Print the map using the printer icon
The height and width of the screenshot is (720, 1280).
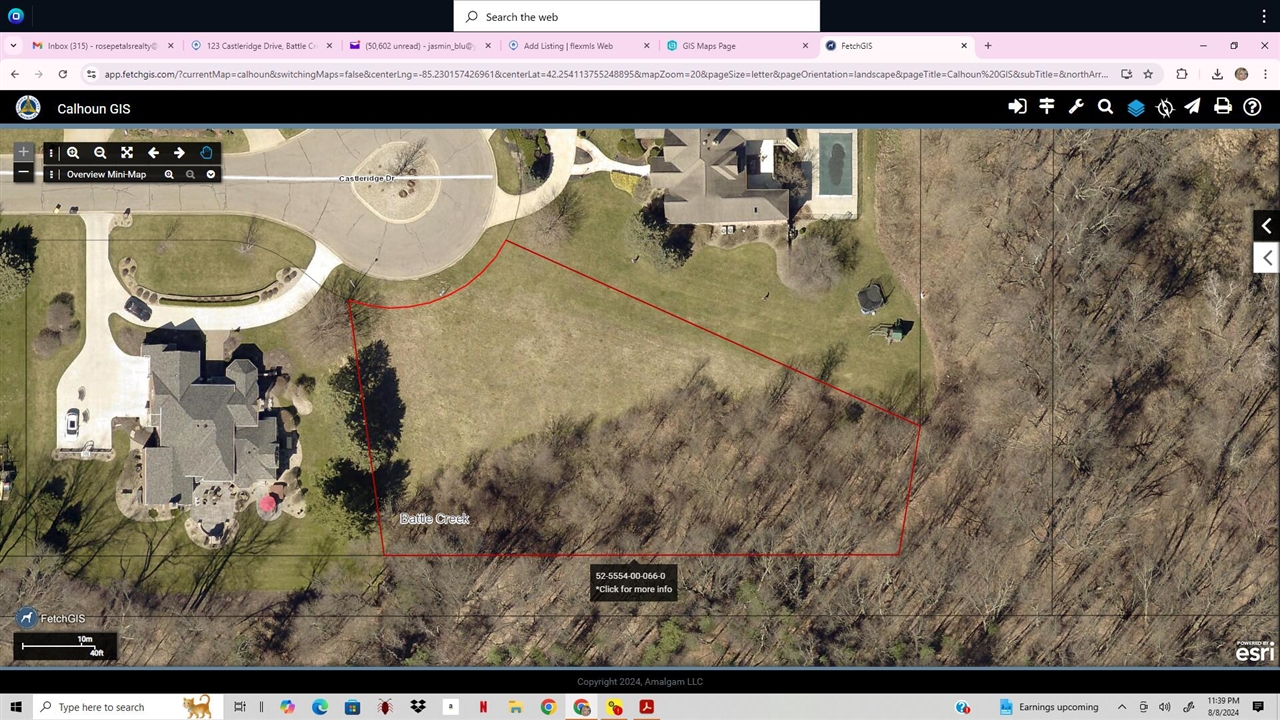click(x=1223, y=107)
